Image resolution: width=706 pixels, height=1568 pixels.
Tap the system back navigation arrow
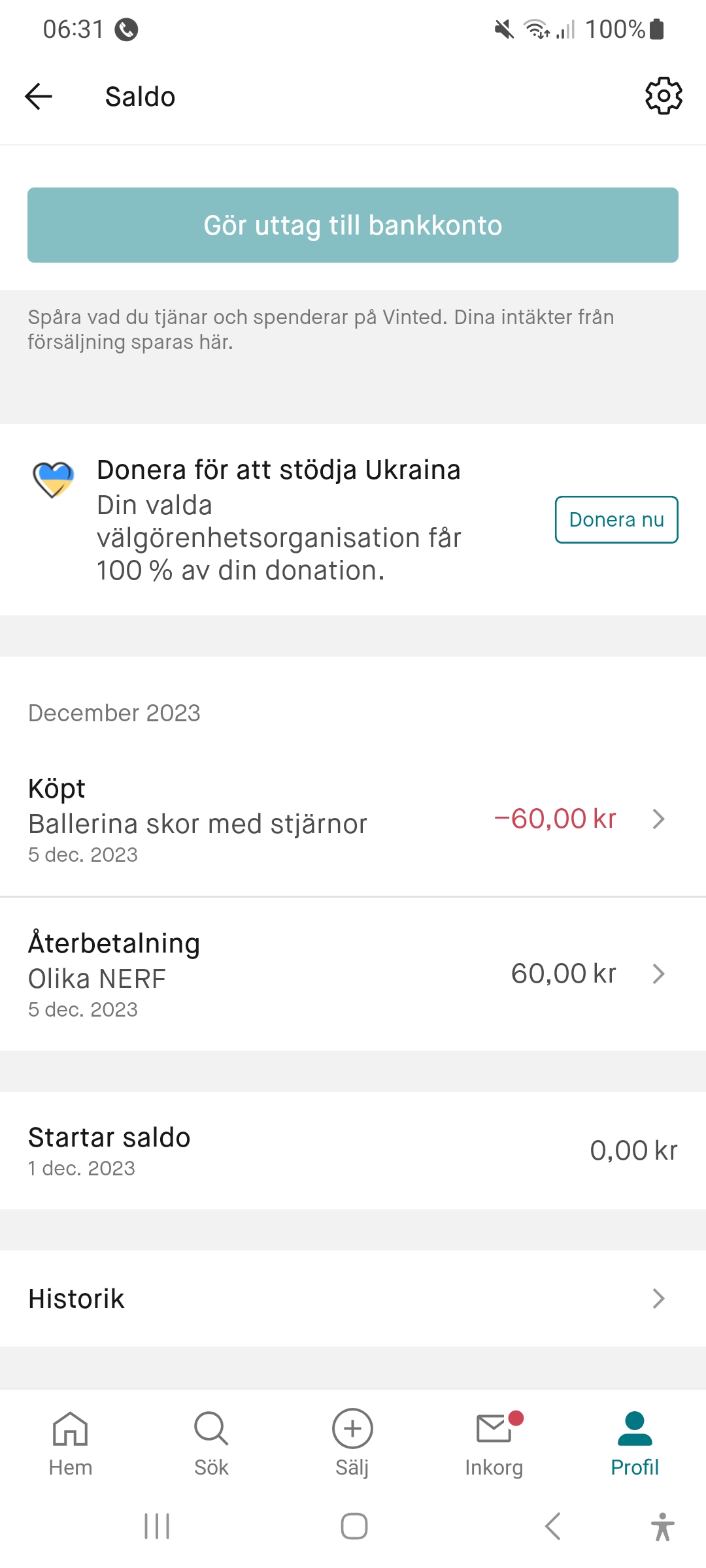tap(553, 1526)
